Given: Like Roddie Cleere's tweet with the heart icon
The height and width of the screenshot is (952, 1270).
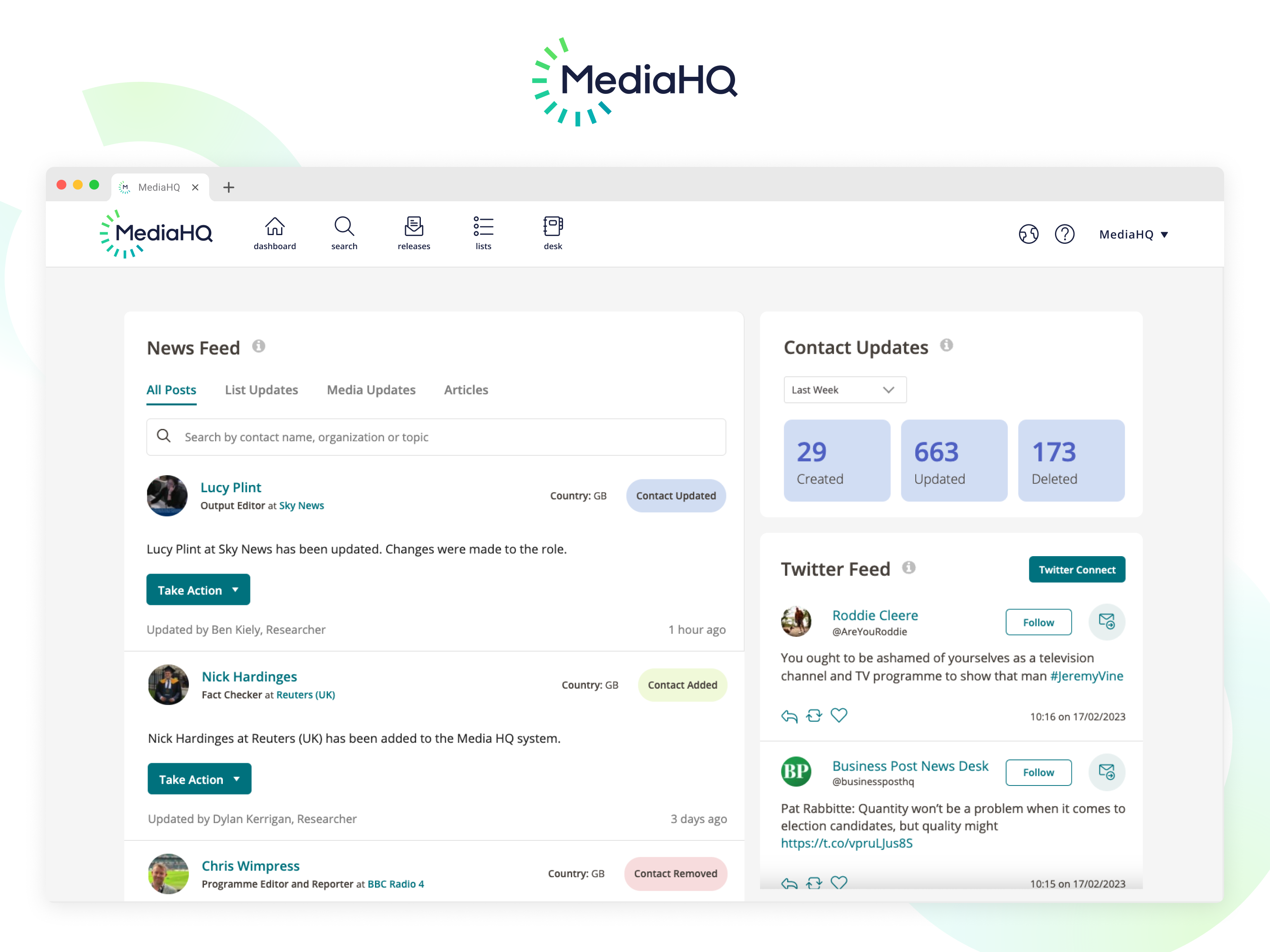Looking at the screenshot, I should click(x=839, y=715).
